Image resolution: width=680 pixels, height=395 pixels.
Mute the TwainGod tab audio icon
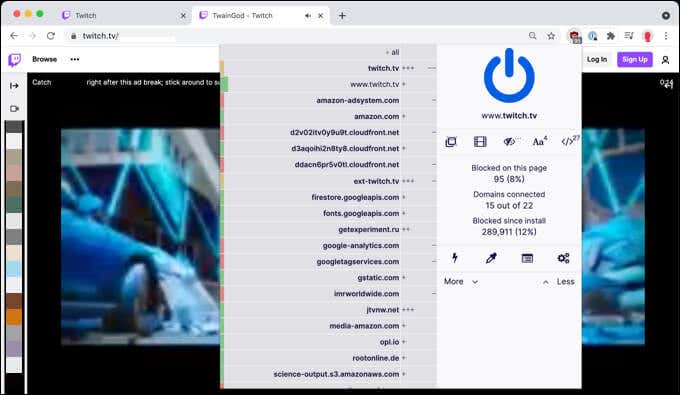[308, 16]
